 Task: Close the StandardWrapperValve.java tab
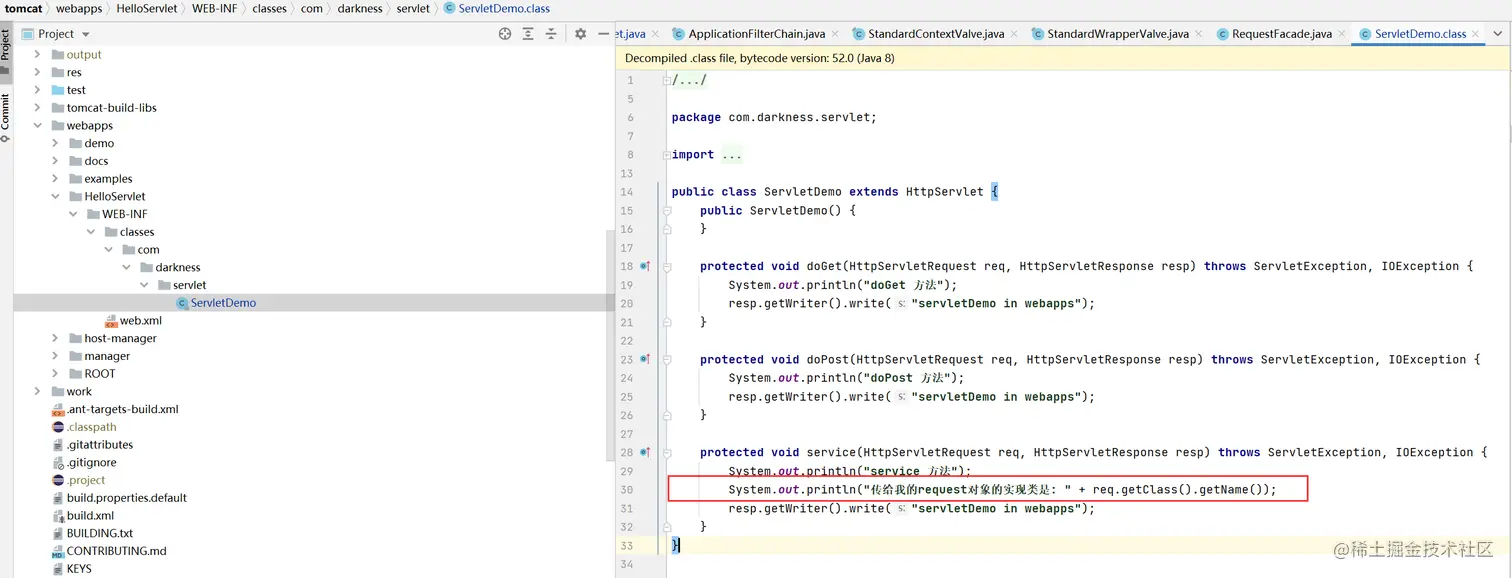point(1197,34)
